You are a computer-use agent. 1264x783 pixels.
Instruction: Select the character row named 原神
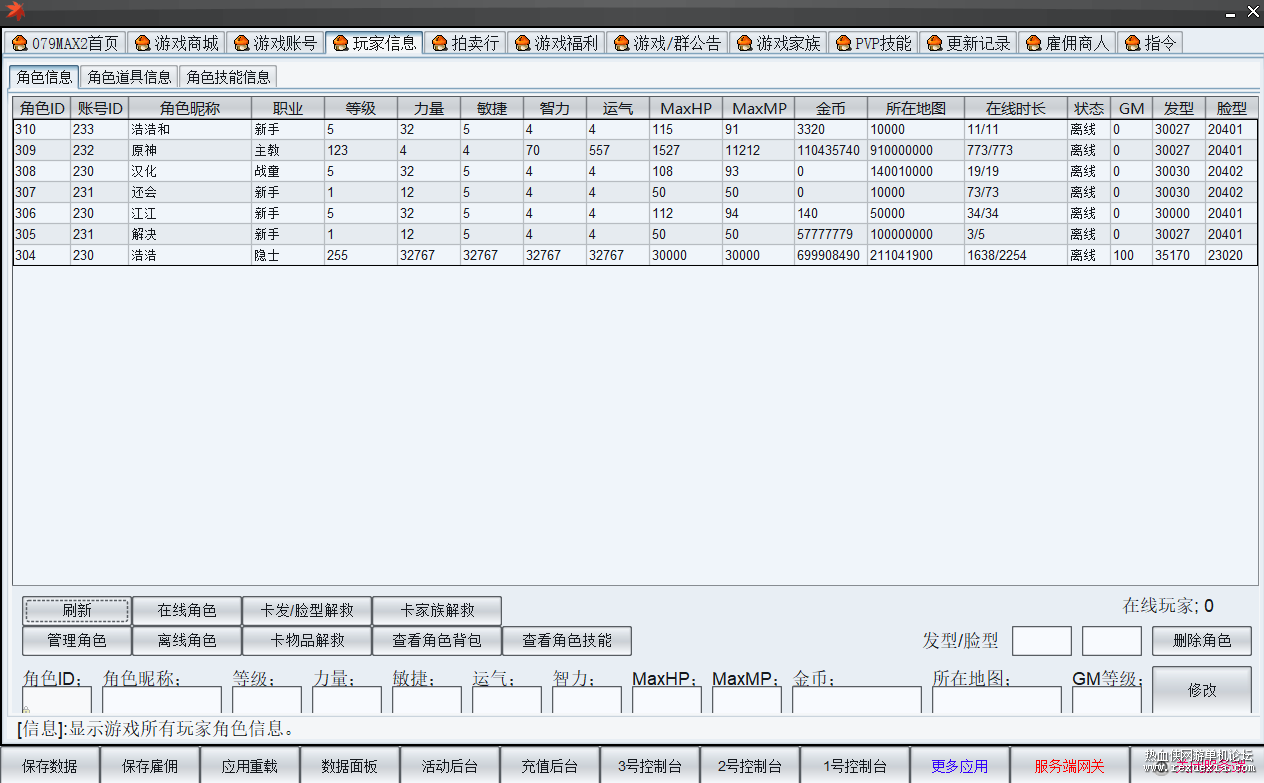click(635, 150)
